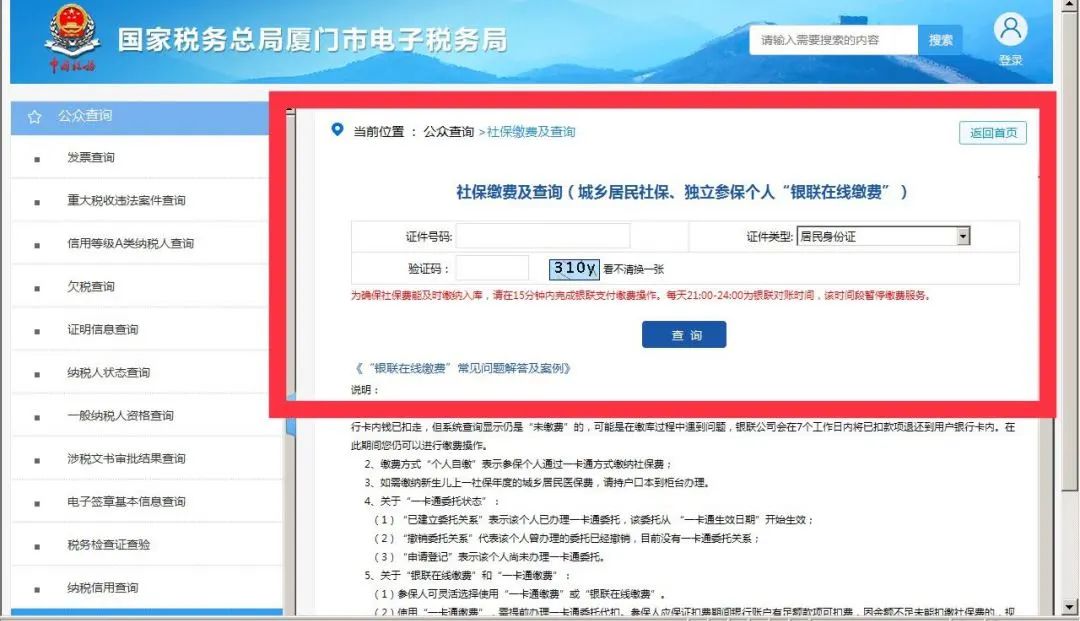Open 纳税人状态查询 in the sidebar
Screen dimensions: 1080x621
click(x=108, y=372)
